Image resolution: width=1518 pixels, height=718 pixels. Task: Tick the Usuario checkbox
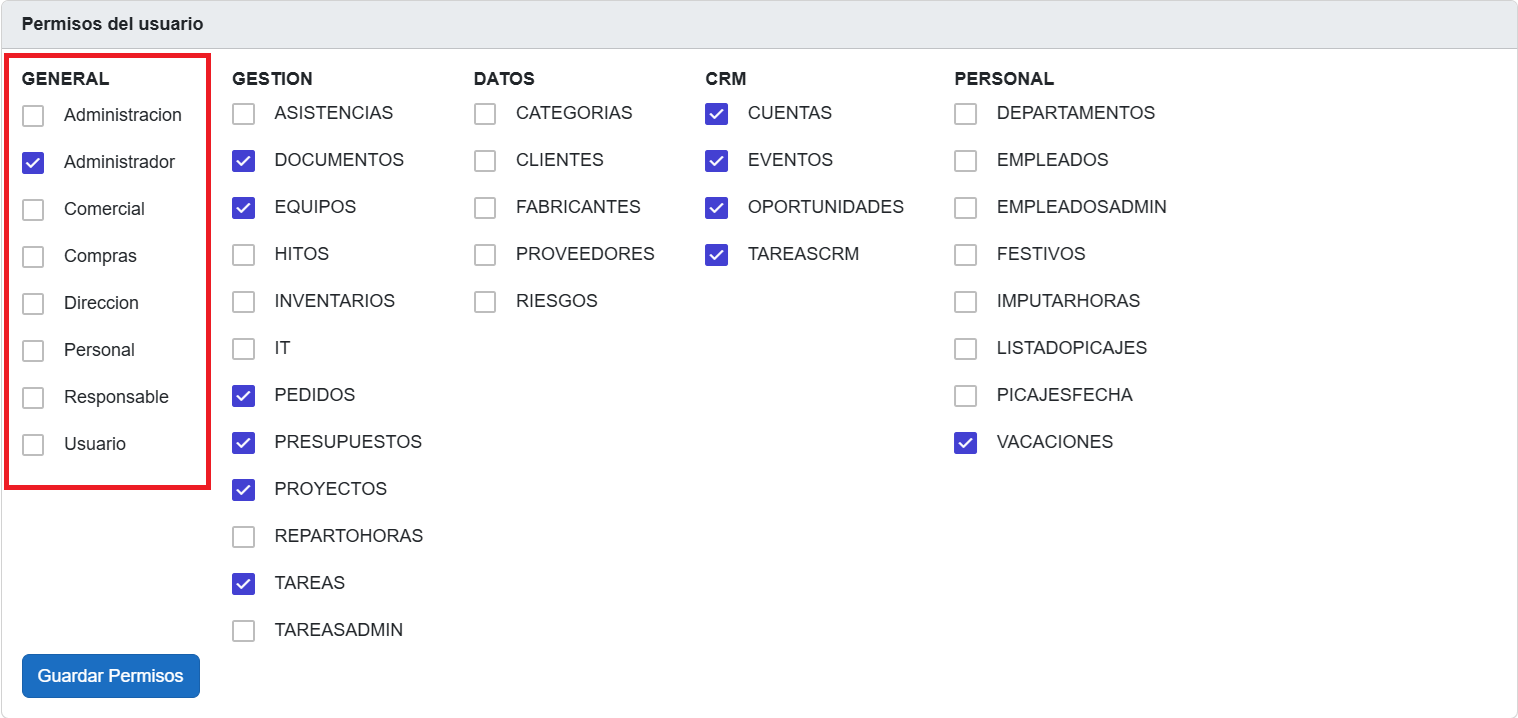[x=33, y=445]
